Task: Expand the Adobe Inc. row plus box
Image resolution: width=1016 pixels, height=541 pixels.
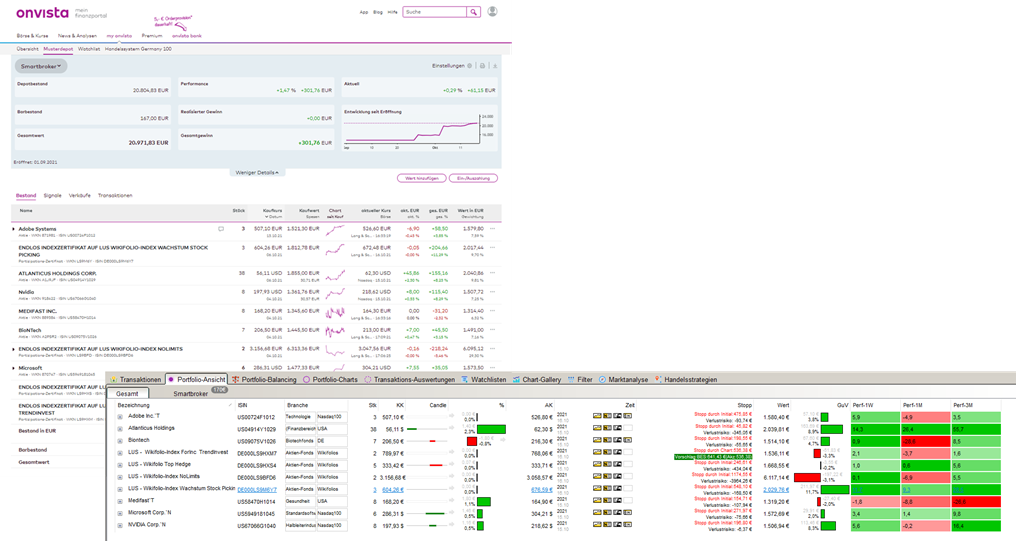Action: pyautogui.click(x=120, y=417)
